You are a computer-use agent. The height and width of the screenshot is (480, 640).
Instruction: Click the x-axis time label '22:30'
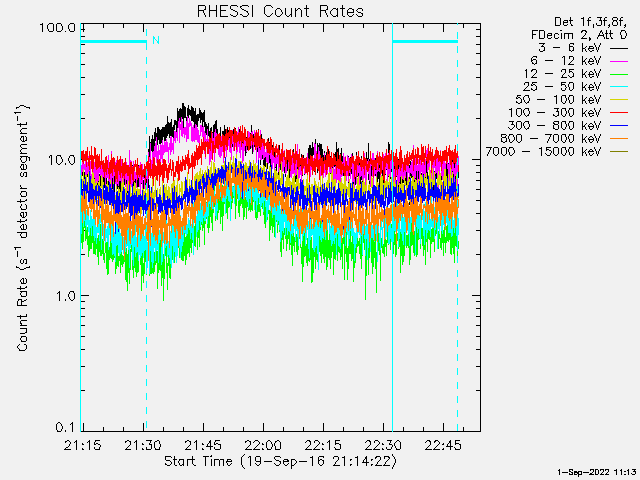tap(383, 445)
